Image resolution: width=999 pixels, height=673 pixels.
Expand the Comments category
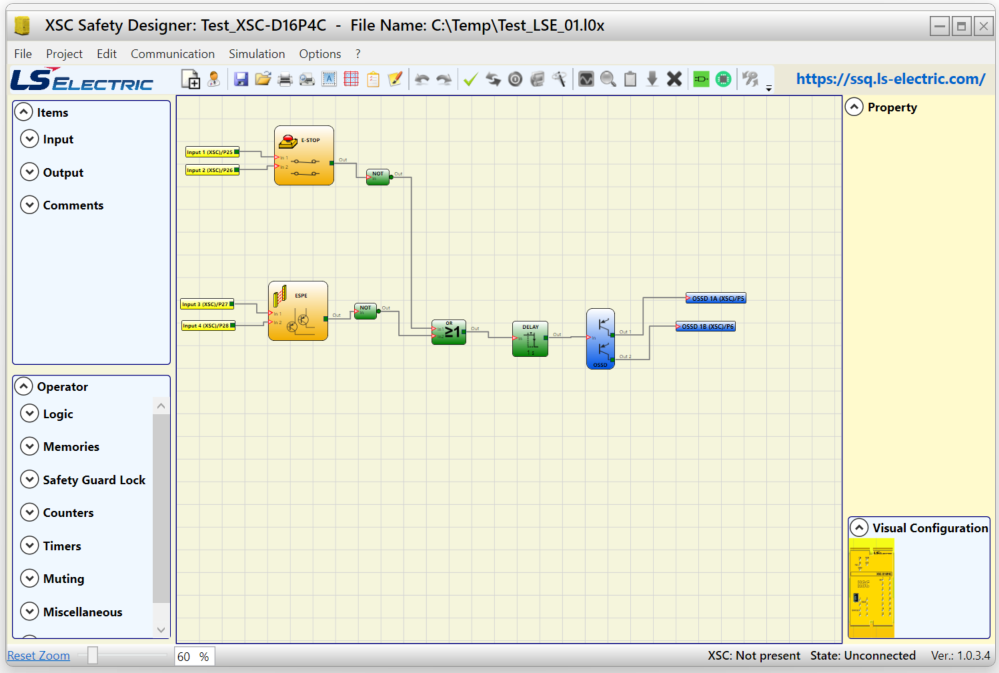point(29,205)
